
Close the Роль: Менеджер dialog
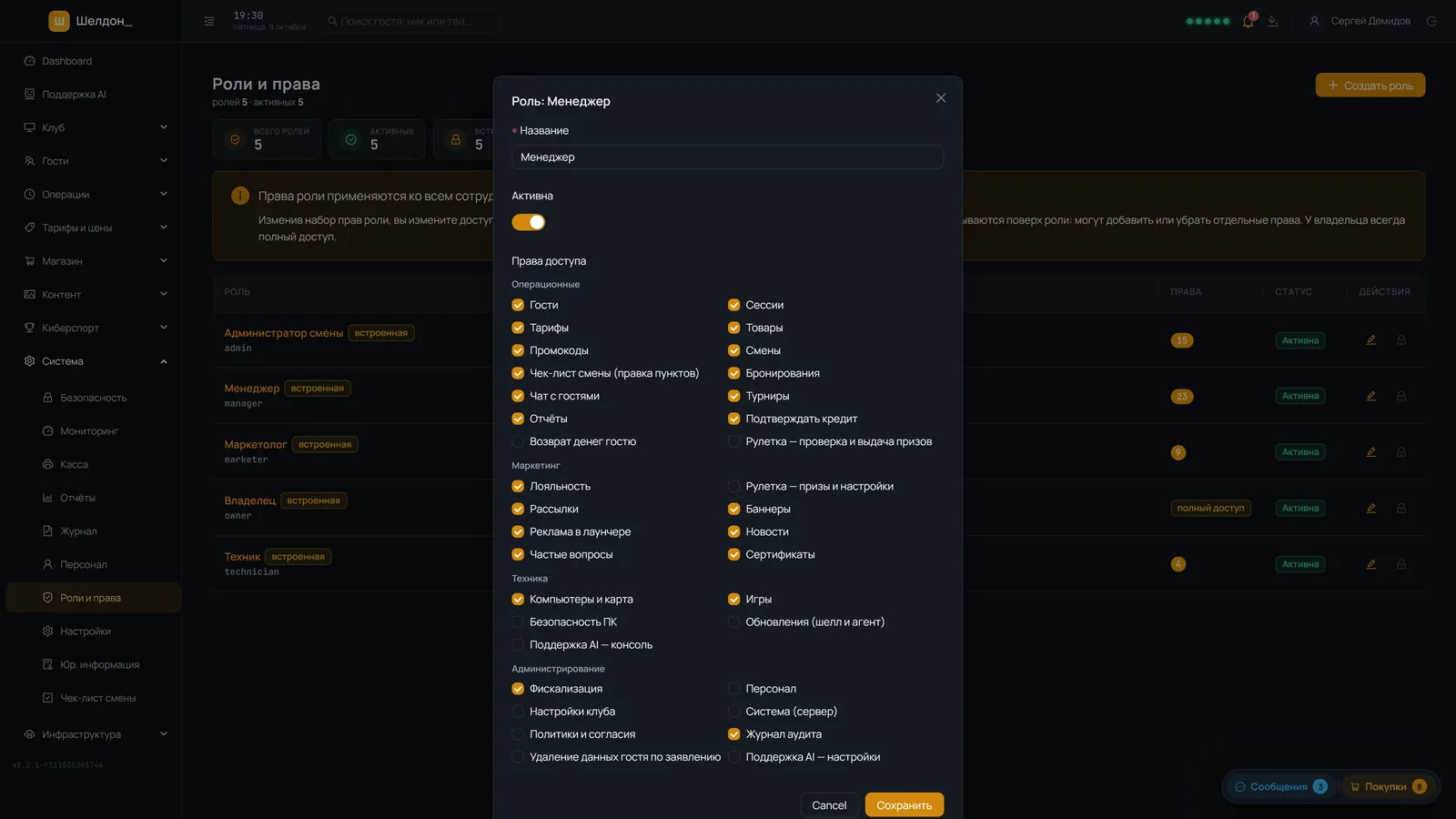pos(941,98)
